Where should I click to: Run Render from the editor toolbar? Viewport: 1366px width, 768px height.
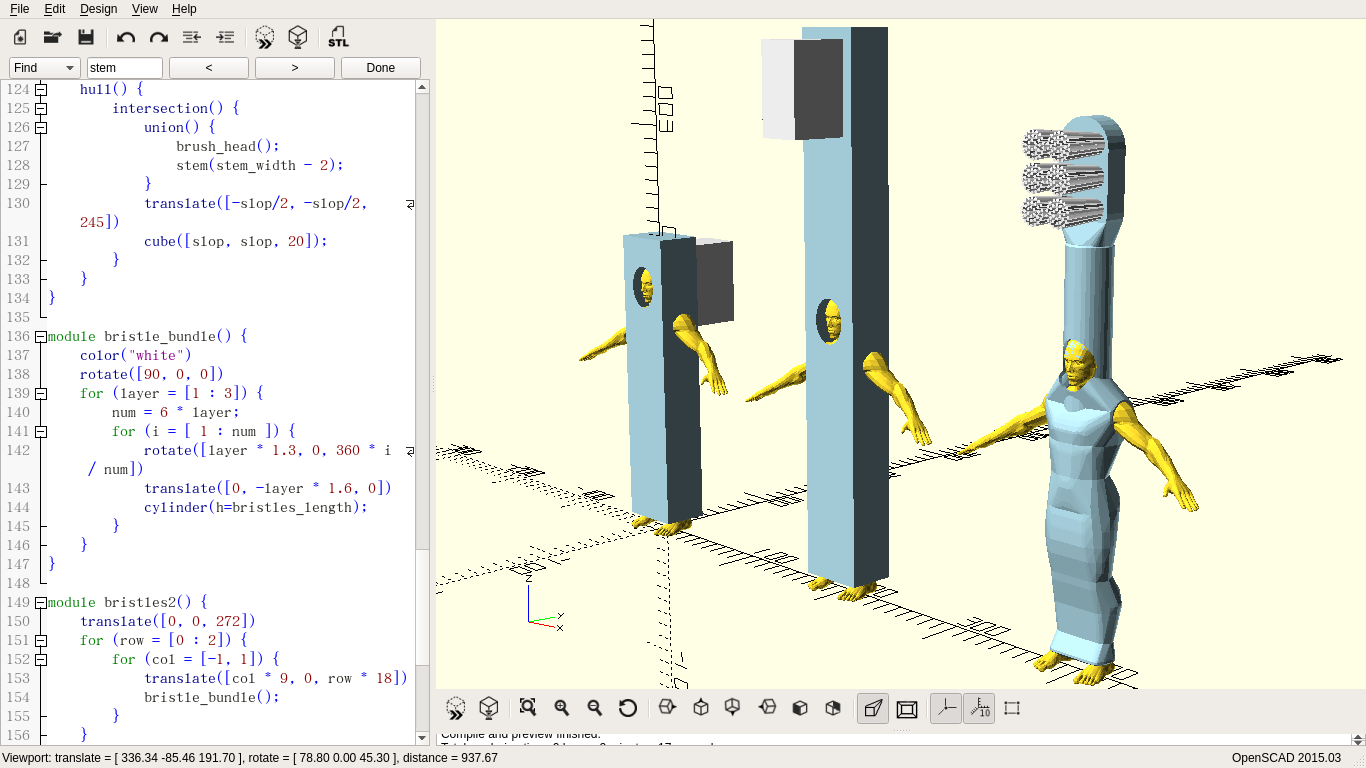(x=298, y=37)
